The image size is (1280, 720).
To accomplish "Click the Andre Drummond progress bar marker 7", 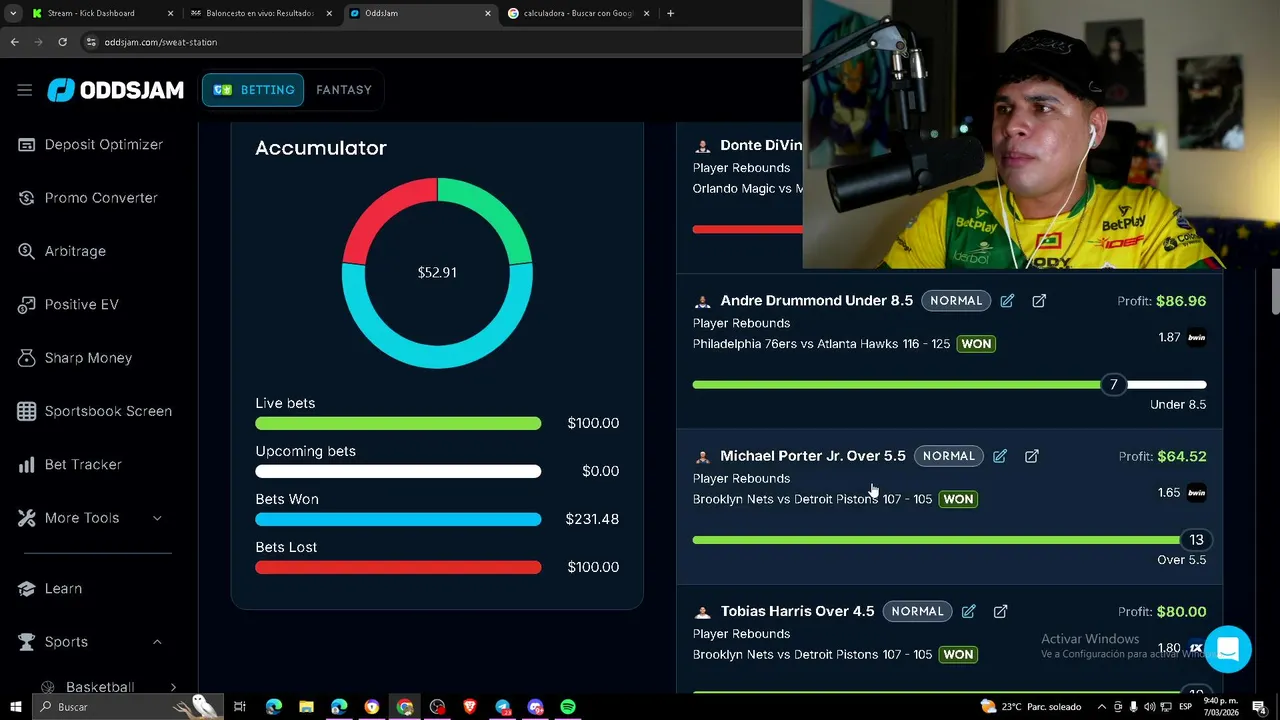I will [x=1113, y=385].
